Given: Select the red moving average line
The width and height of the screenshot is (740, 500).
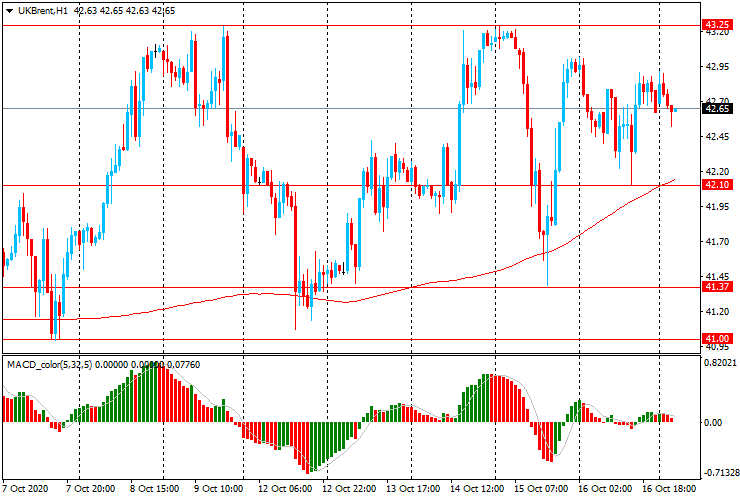Looking at the screenshot, I should pos(450,281).
